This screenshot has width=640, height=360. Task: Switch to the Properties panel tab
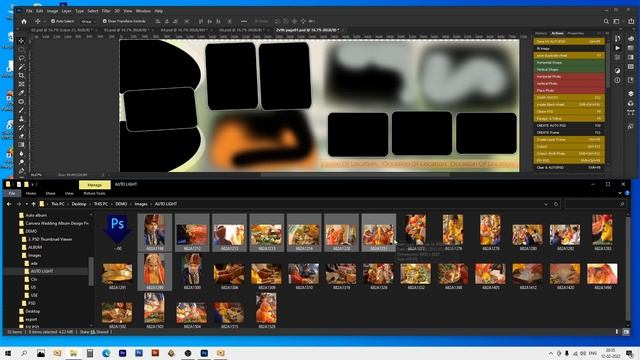point(576,33)
